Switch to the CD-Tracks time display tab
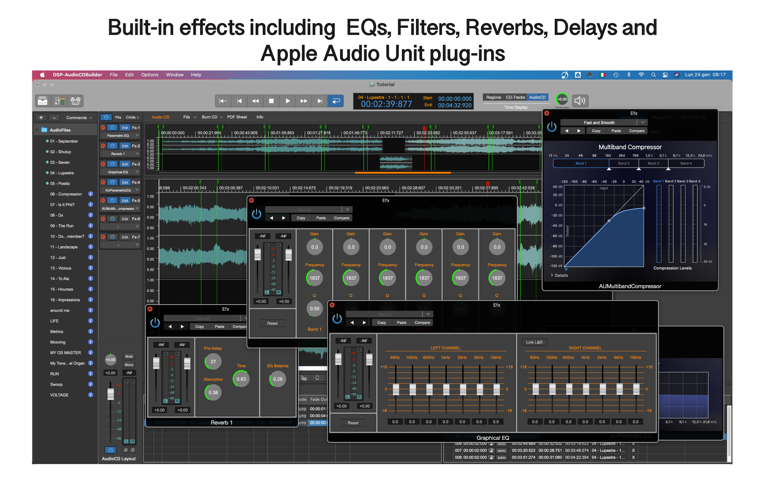765x478 pixels. 515,98
